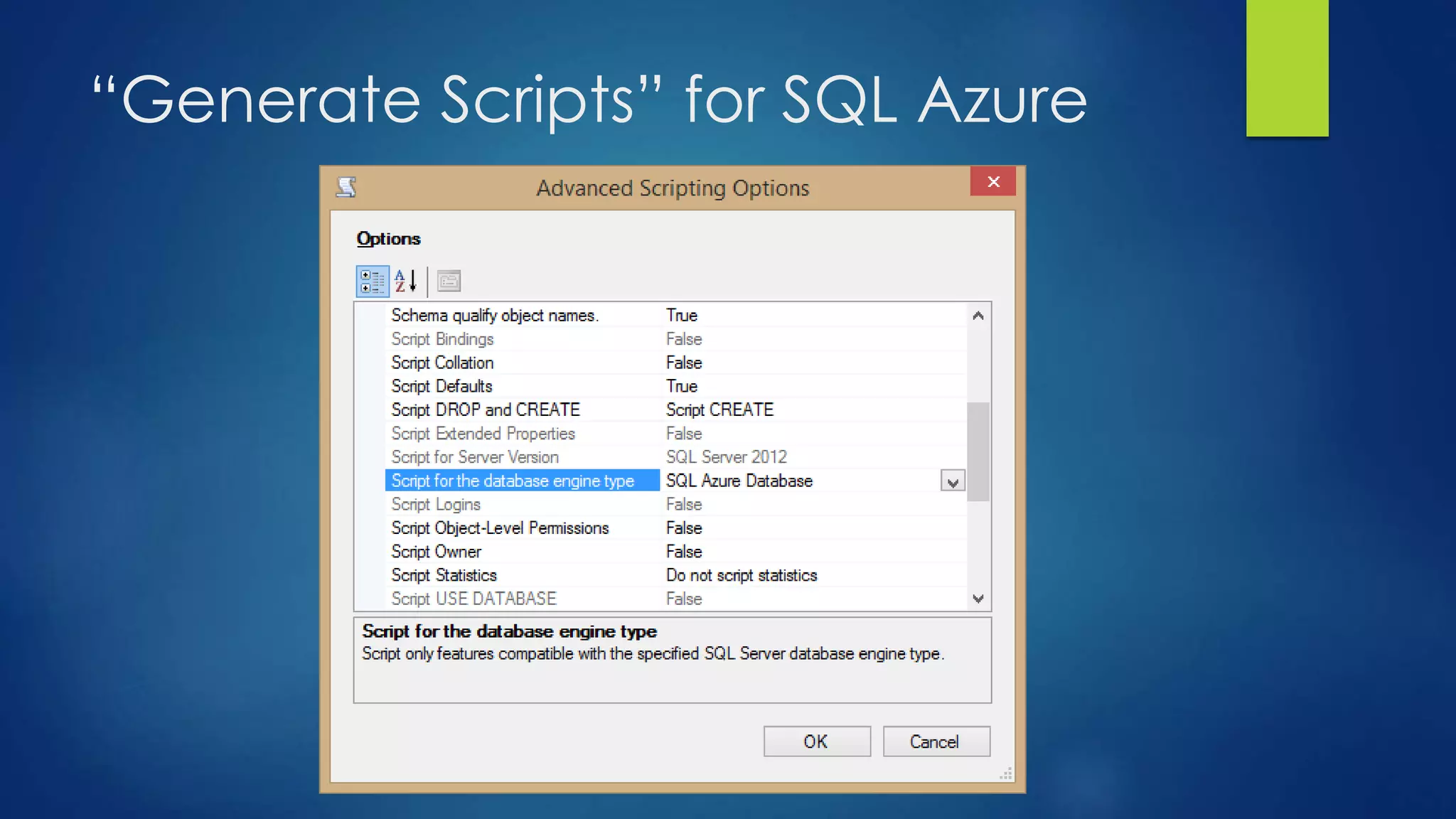Select the Script Collation row
Image resolution: width=1456 pixels, height=819 pixels.
[442, 363]
